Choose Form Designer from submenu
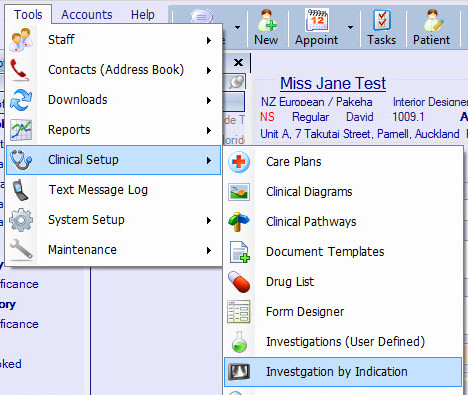The image size is (468, 395). [x=343, y=312]
